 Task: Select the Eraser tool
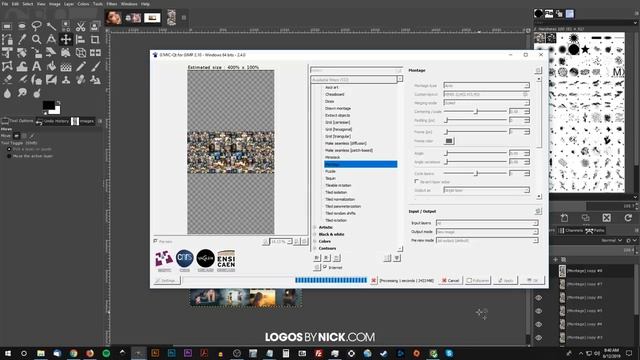tap(7, 80)
